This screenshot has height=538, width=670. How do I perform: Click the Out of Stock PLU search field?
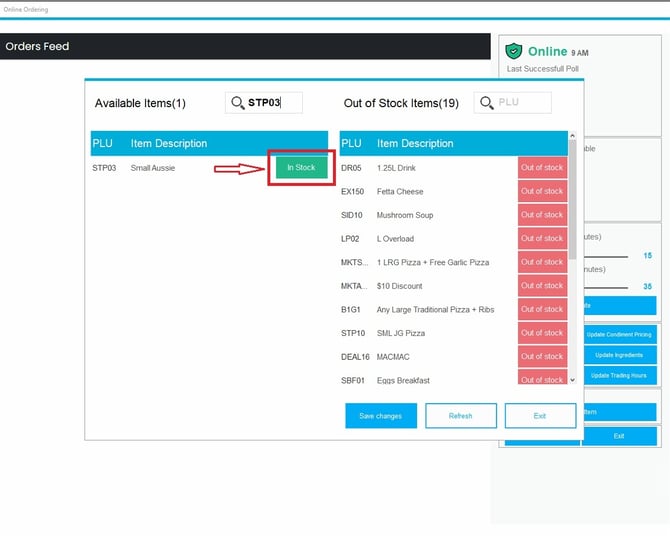(513, 103)
